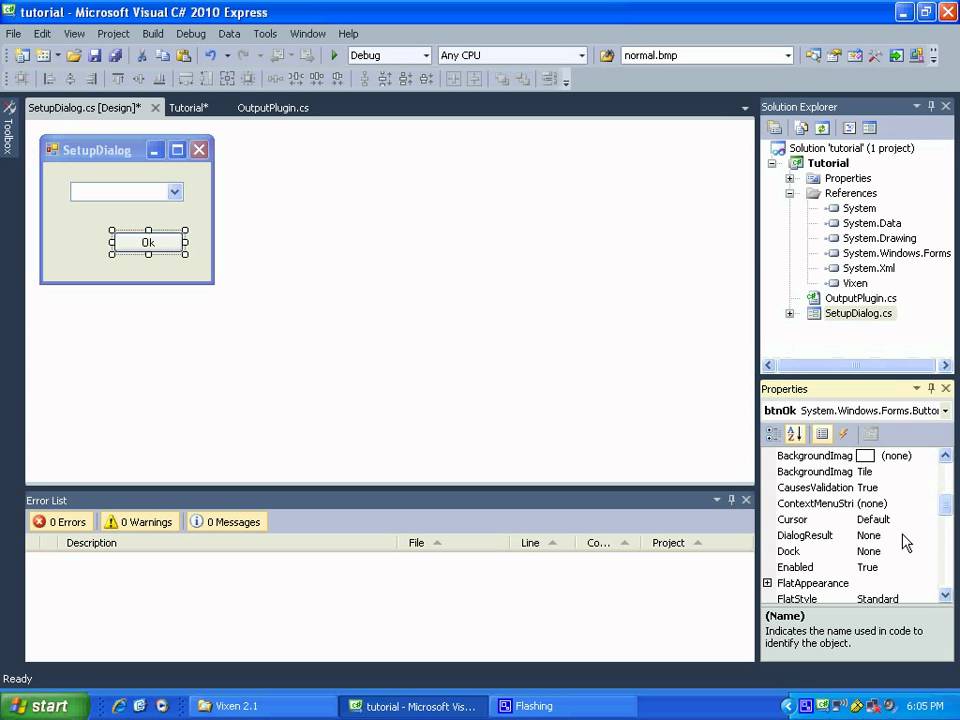Click the Solution Explorer horizontal scroll right arrow

[x=945, y=366]
